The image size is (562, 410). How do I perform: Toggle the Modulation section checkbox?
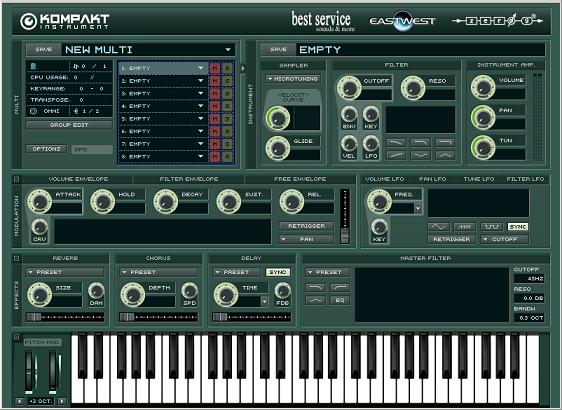[16, 179]
